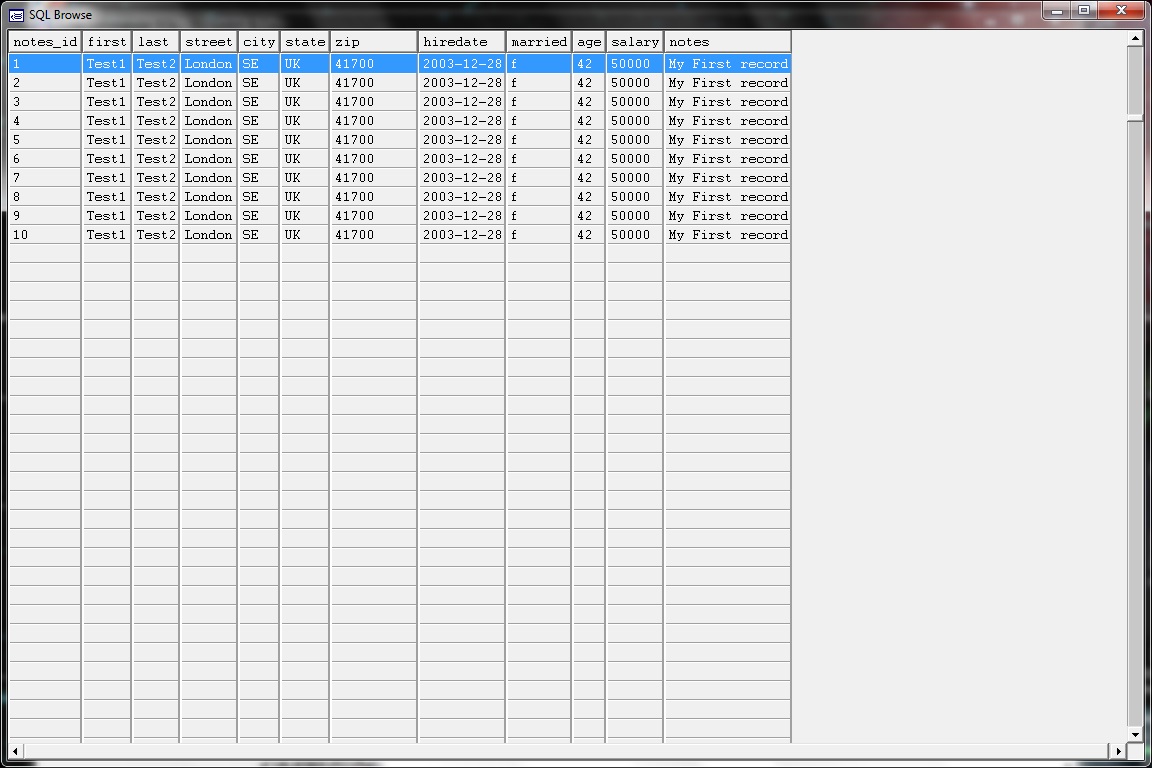
Task: Sort by the salary column header
Action: coord(634,41)
